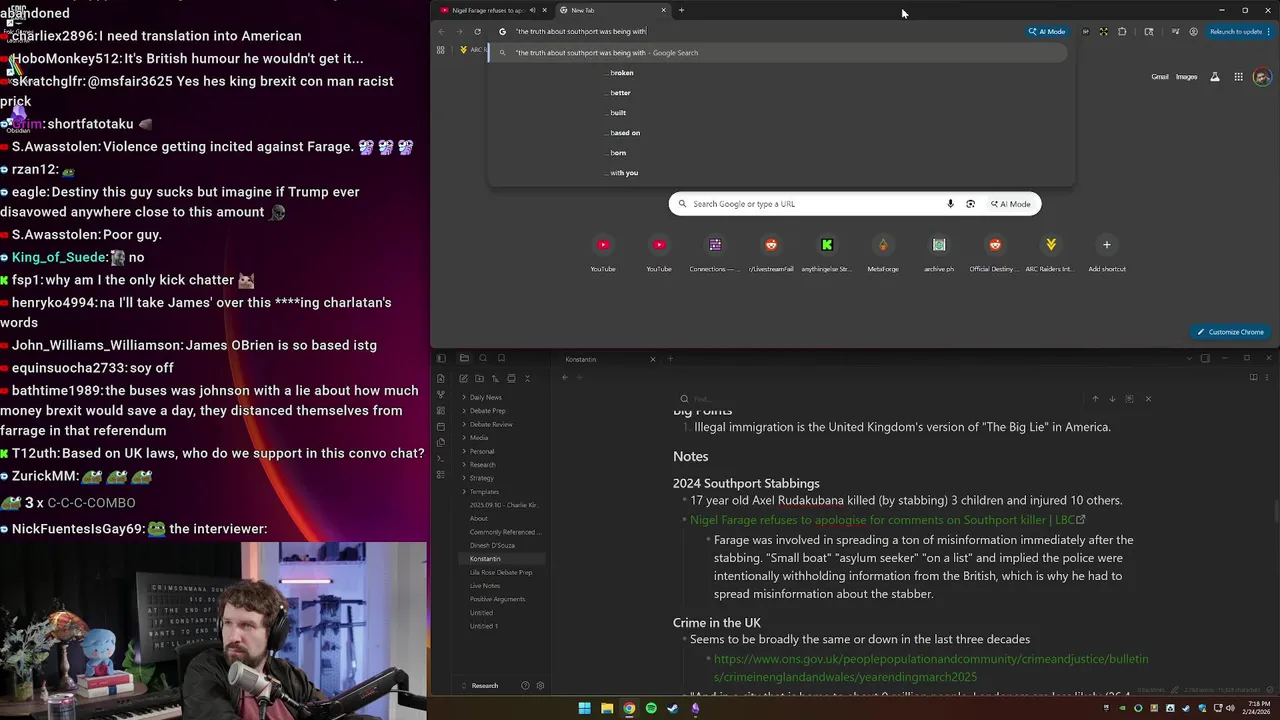Click AI Mode in the address bar

tap(1046, 32)
